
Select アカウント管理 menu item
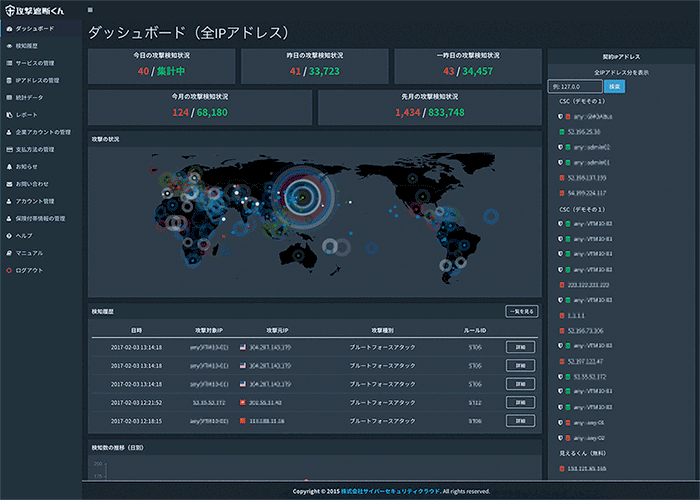pos(35,201)
